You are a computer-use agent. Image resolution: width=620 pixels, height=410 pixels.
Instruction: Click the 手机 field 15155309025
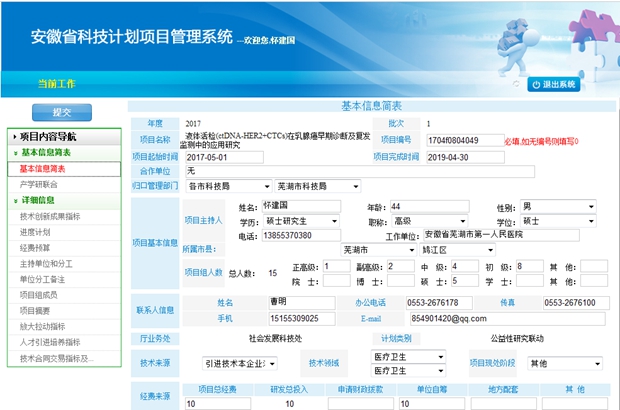pyautogui.click(x=302, y=319)
